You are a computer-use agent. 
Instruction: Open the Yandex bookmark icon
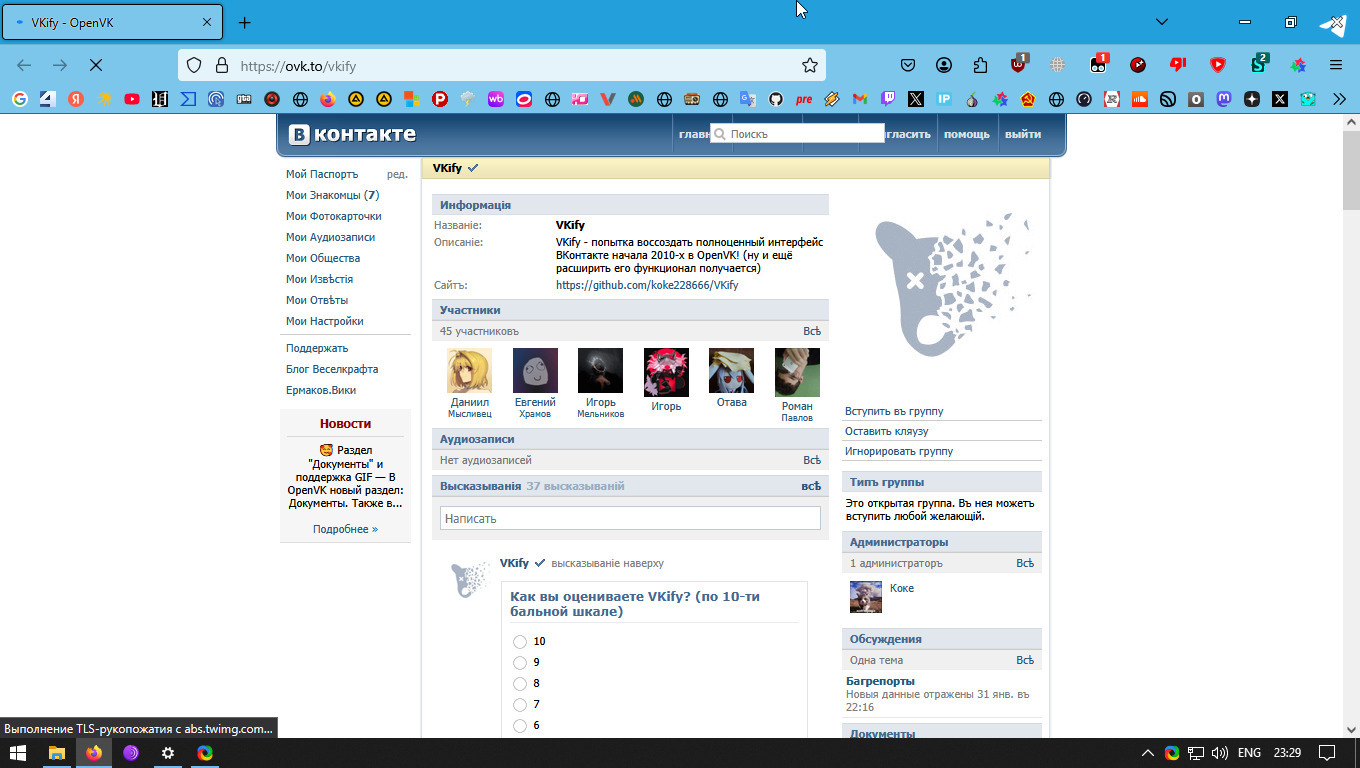pyautogui.click(x=76, y=99)
